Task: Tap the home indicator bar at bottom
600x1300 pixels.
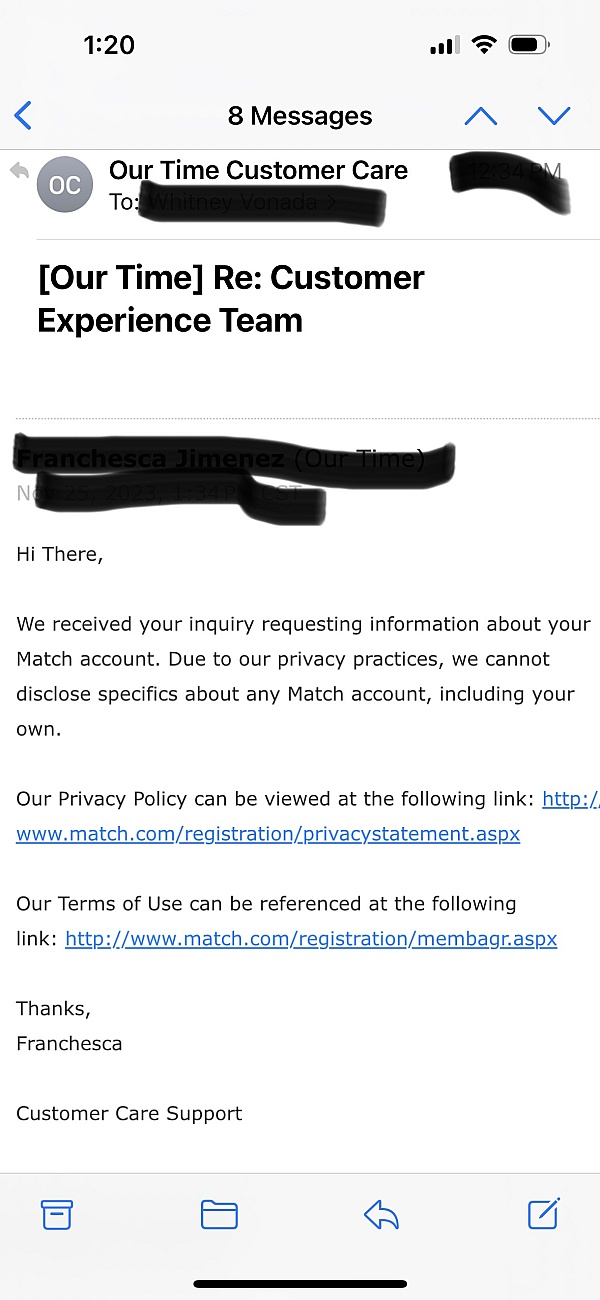Action: [300, 1284]
